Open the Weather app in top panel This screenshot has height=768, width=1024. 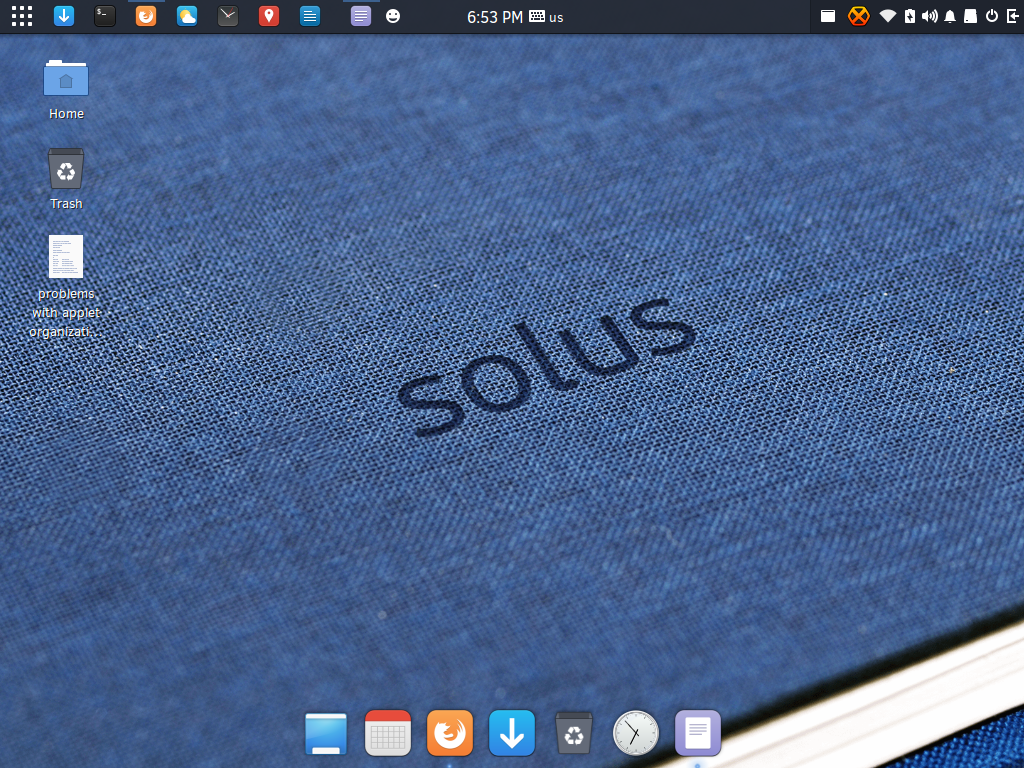pos(187,16)
